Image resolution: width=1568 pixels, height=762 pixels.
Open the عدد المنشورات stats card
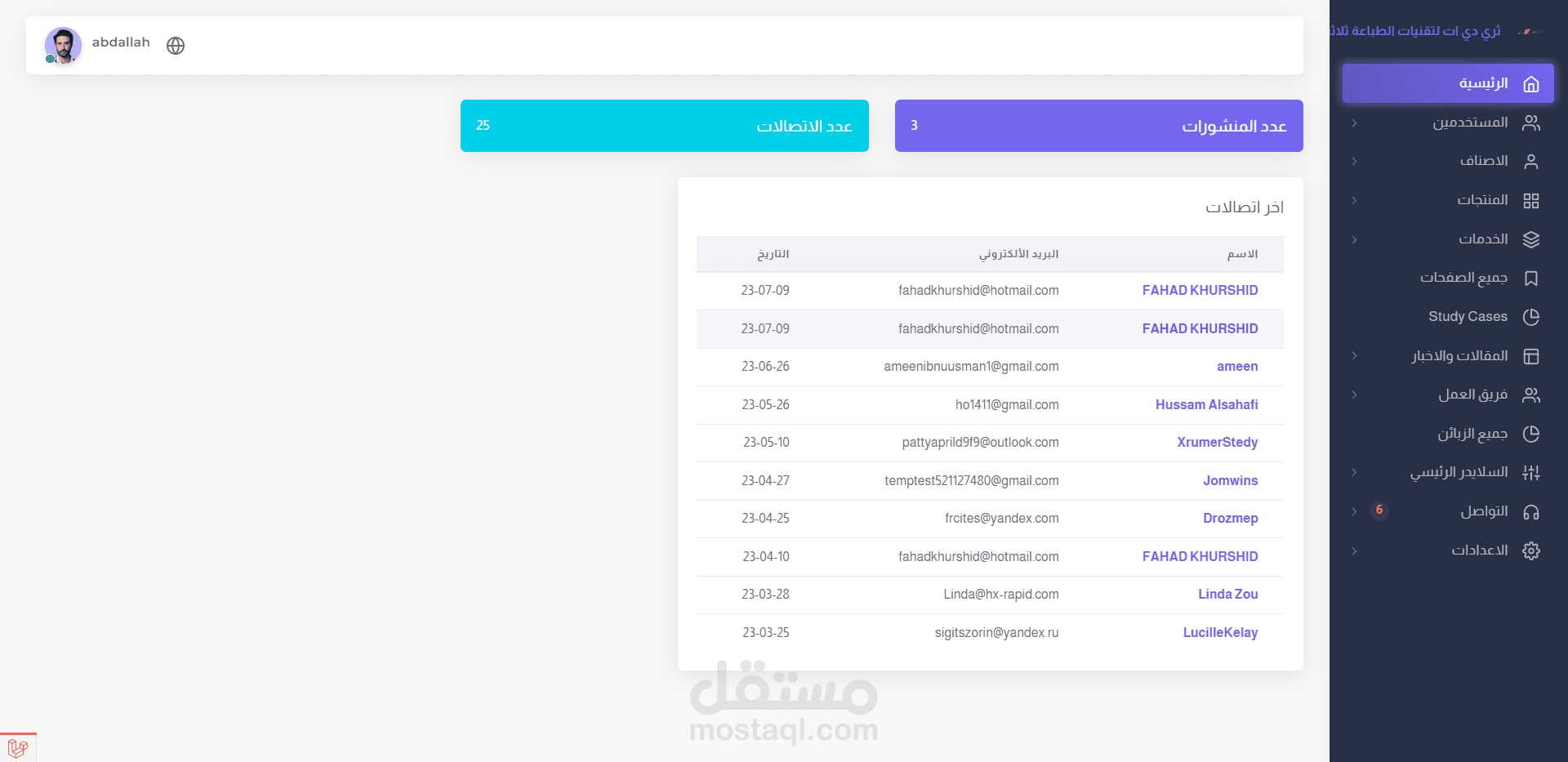click(1099, 126)
